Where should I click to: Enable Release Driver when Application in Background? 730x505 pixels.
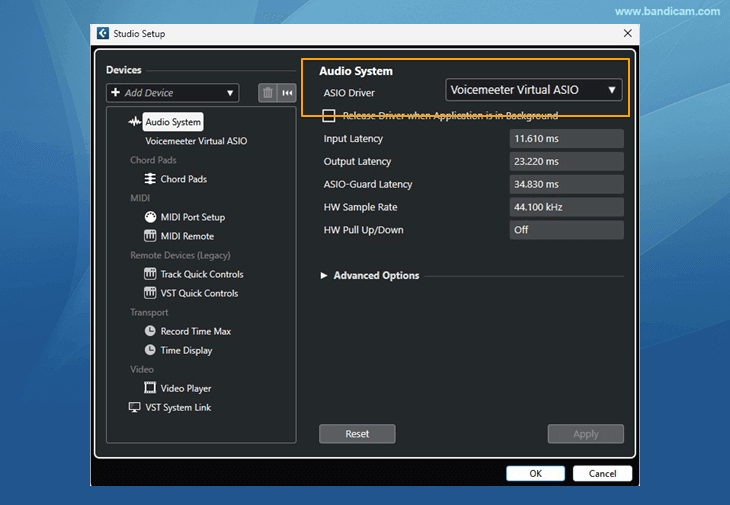click(329, 116)
